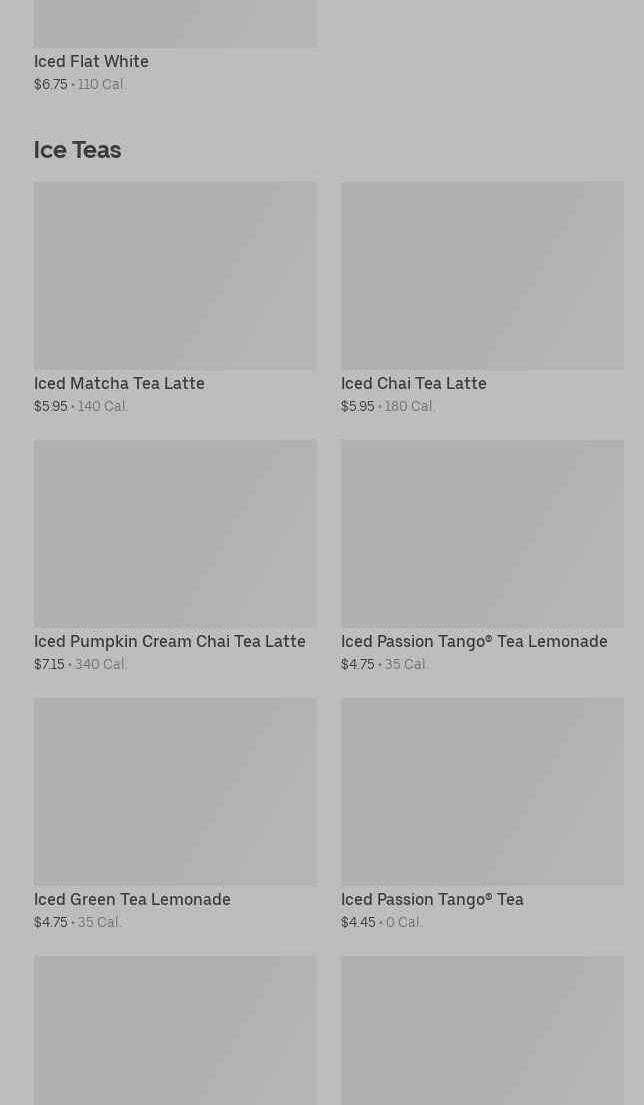Open the bottom-right unlabeled item image
Screen dimensions: 644x1105
(x=483, y=1030)
